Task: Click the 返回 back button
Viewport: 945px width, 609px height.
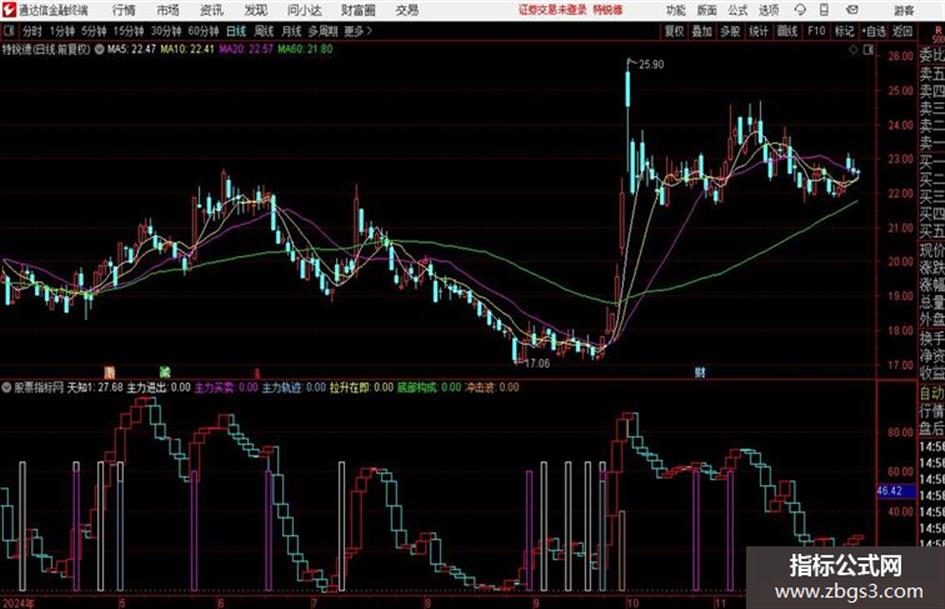Action: [903, 31]
